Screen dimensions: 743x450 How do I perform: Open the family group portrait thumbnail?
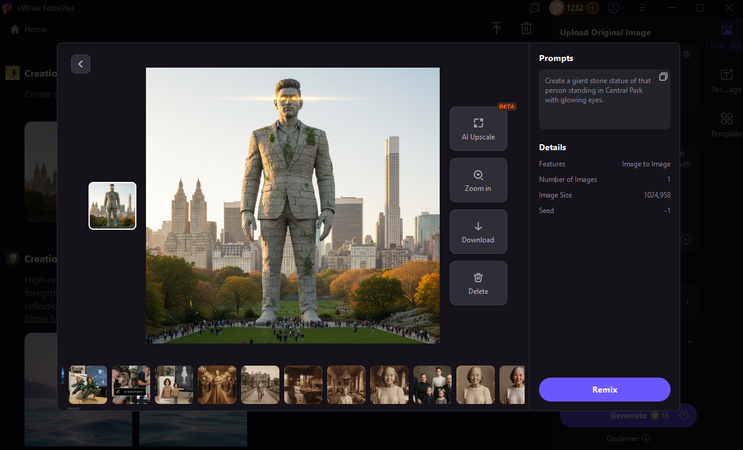point(433,385)
